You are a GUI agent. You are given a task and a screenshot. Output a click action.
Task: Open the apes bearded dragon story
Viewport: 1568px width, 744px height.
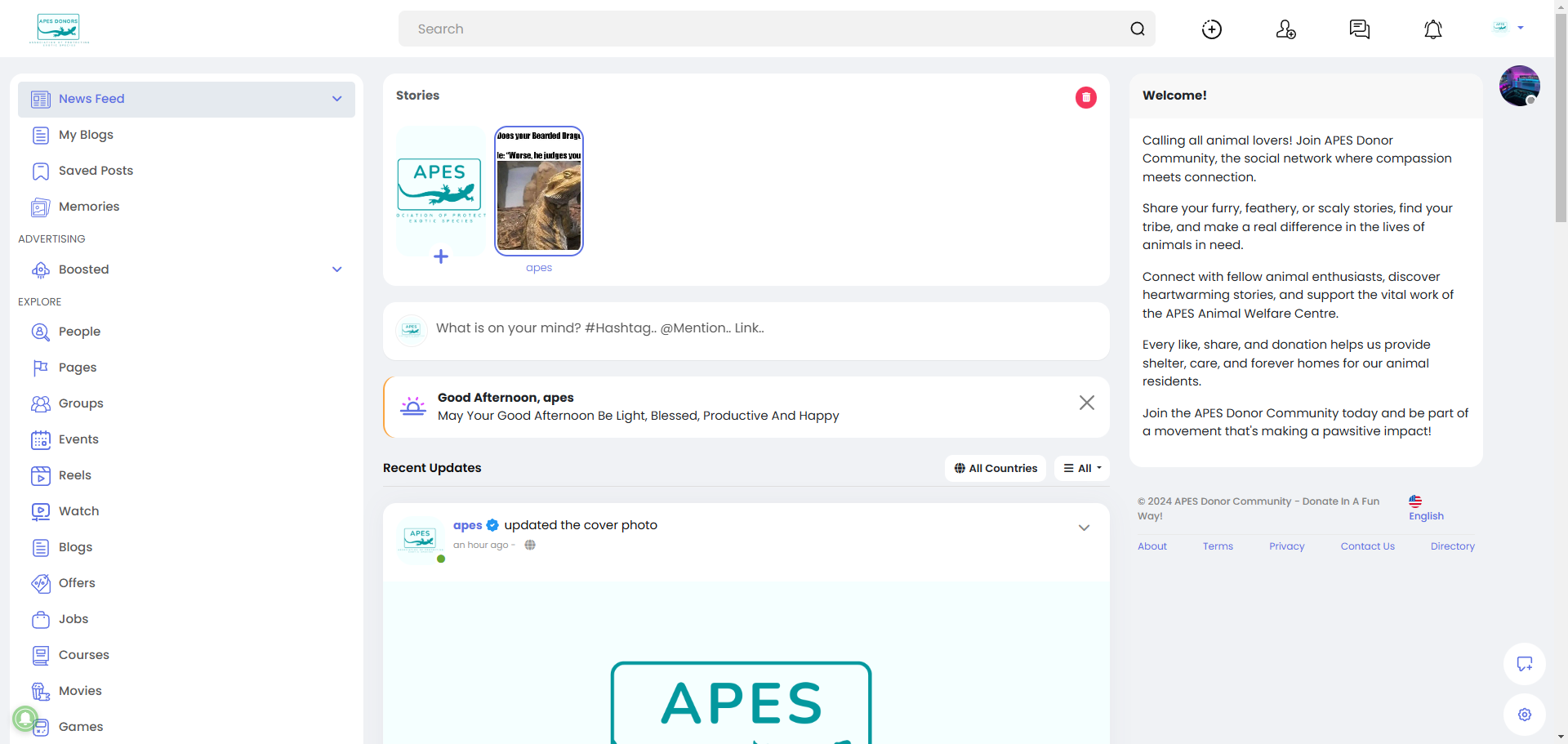click(539, 191)
